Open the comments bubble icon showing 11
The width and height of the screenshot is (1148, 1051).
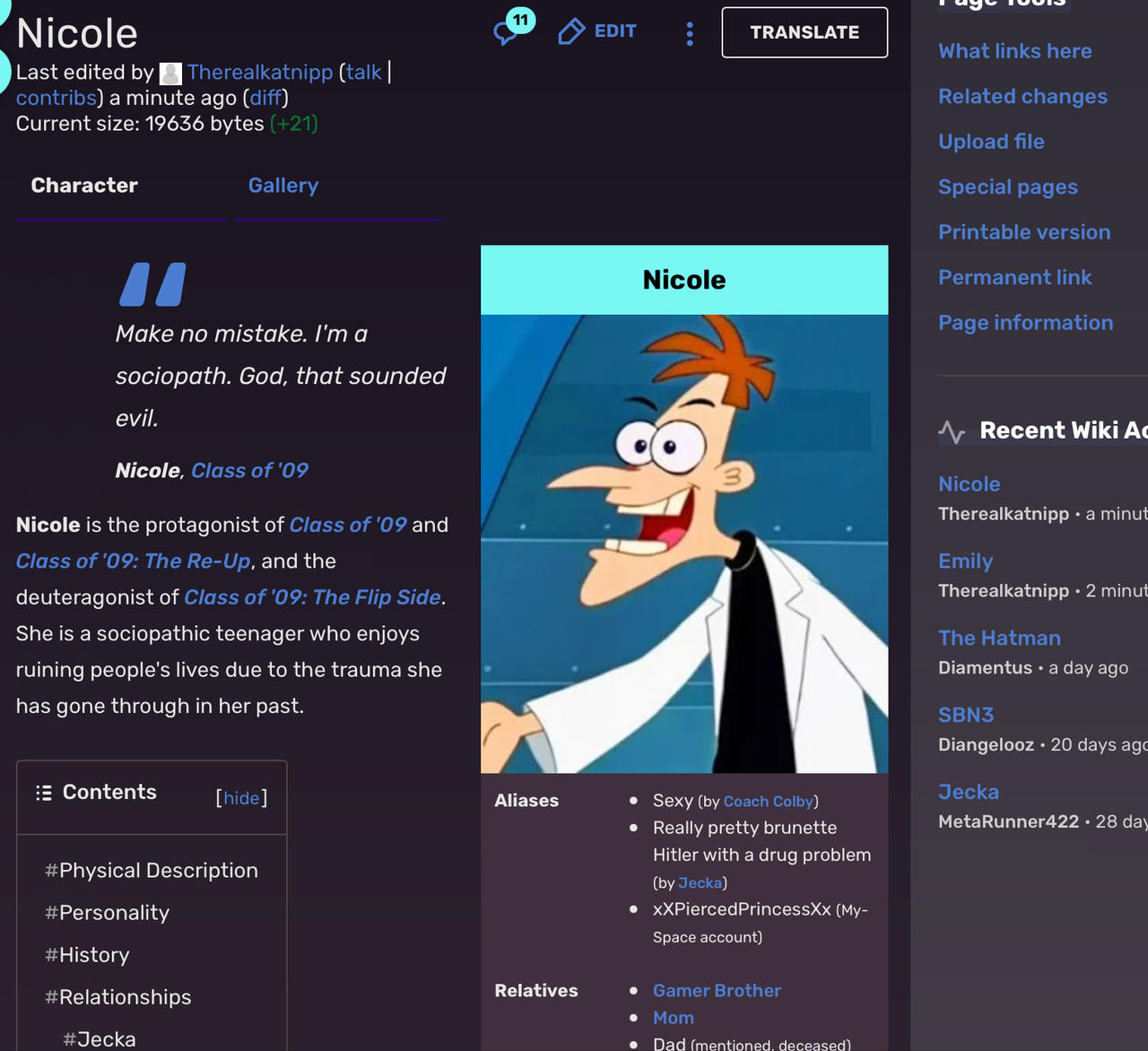point(513,29)
